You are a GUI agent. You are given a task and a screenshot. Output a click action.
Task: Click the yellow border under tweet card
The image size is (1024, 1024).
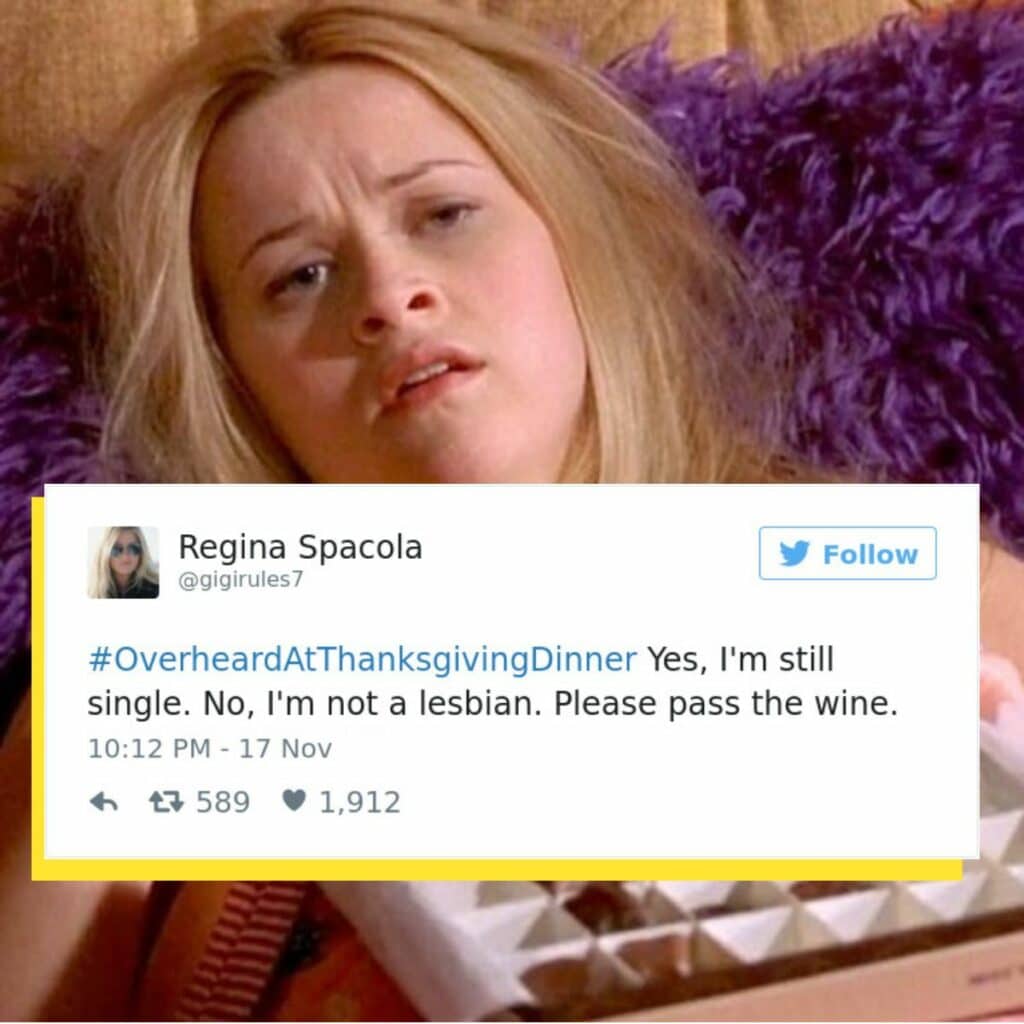[496, 870]
